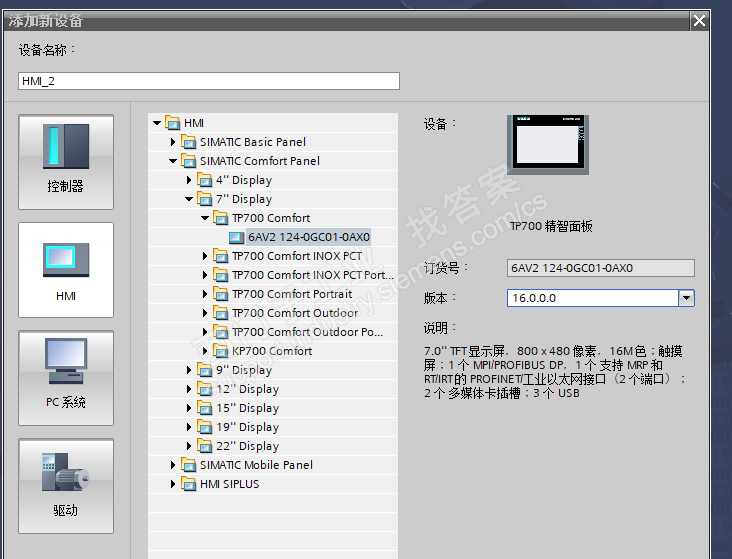This screenshot has width=732, height=559.
Task: Expand the KP700 Comfort arrow
Action: (205, 351)
